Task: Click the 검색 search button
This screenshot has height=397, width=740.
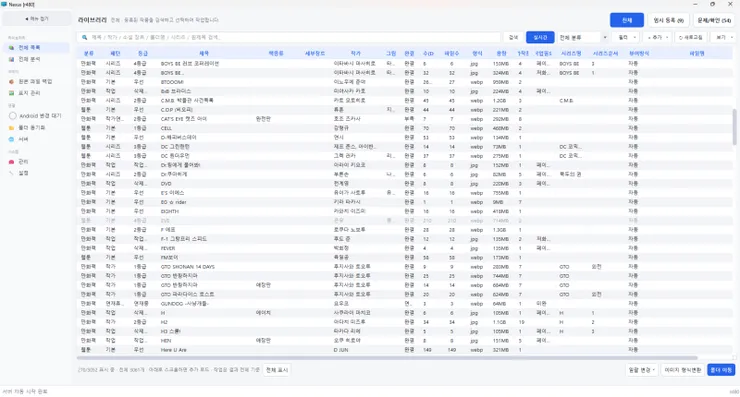Action: tap(513, 37)
